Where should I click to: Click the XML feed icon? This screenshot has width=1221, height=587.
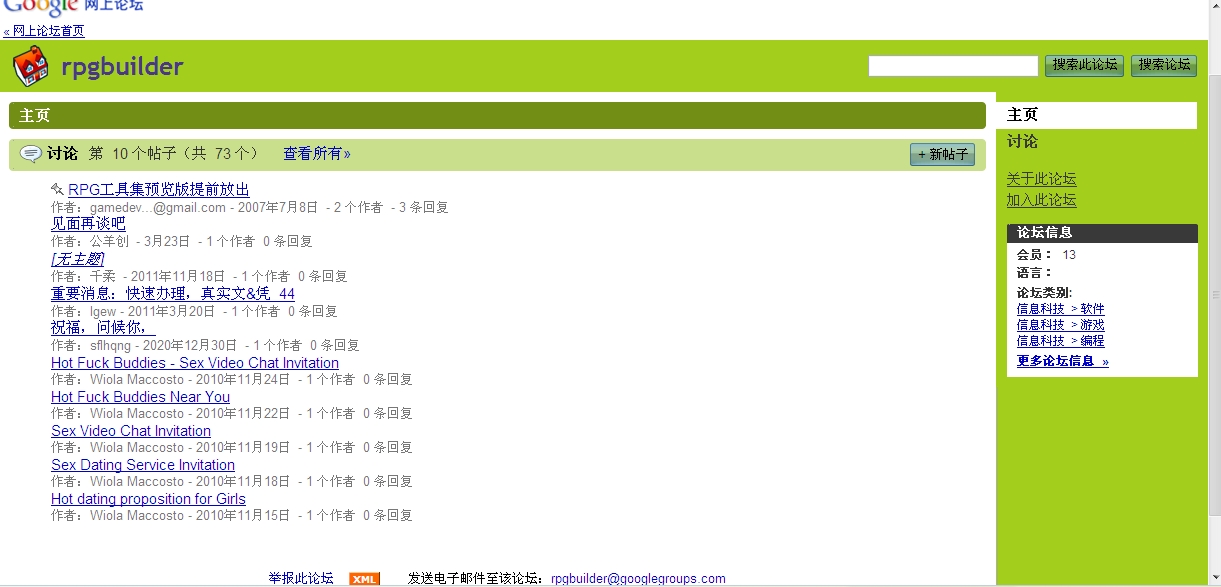[x=364, y=579]
